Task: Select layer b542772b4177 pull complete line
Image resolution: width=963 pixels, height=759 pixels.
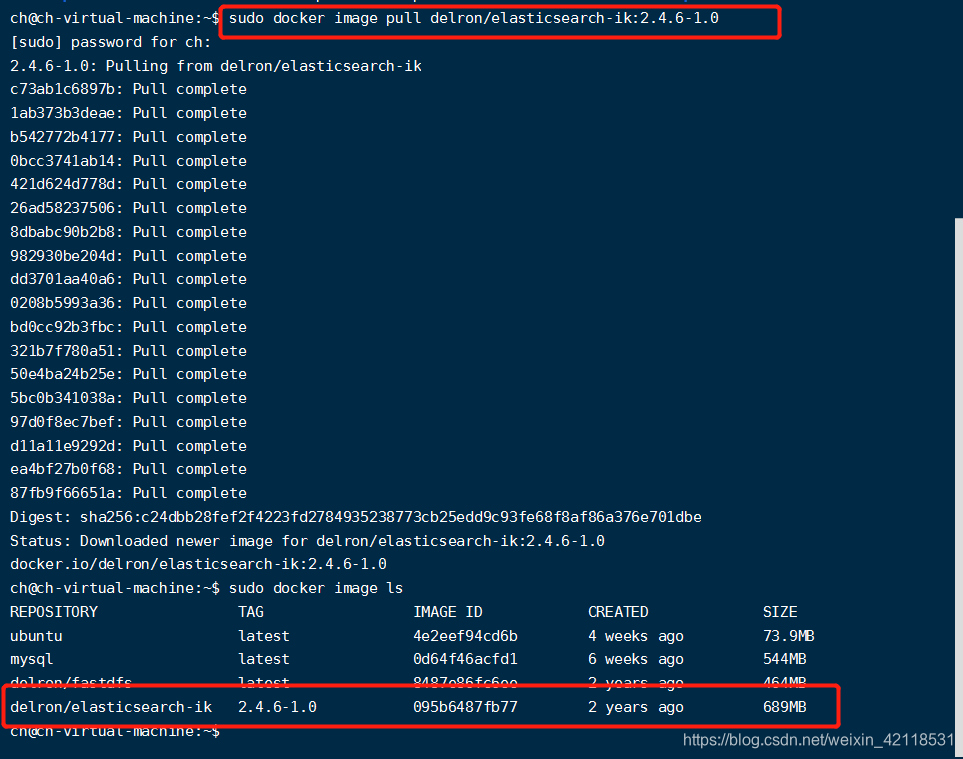Action: 128,138
